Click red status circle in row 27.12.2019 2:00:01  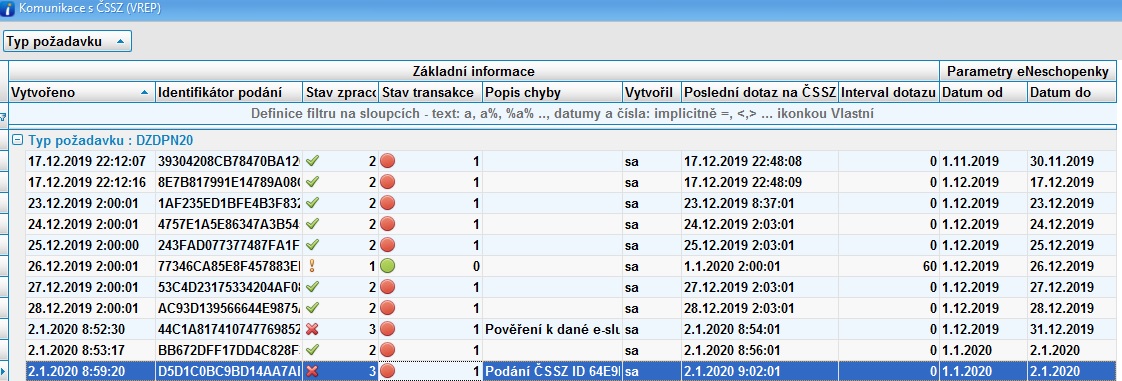388,287
